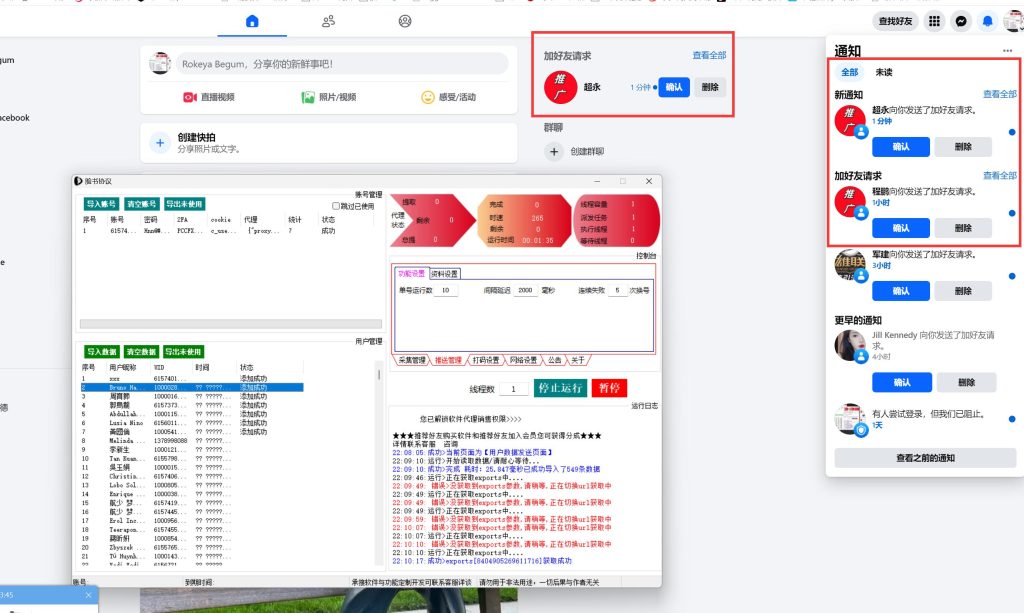Click the apps grid icon near top right
1024x613 pixels.
(934, 21)
